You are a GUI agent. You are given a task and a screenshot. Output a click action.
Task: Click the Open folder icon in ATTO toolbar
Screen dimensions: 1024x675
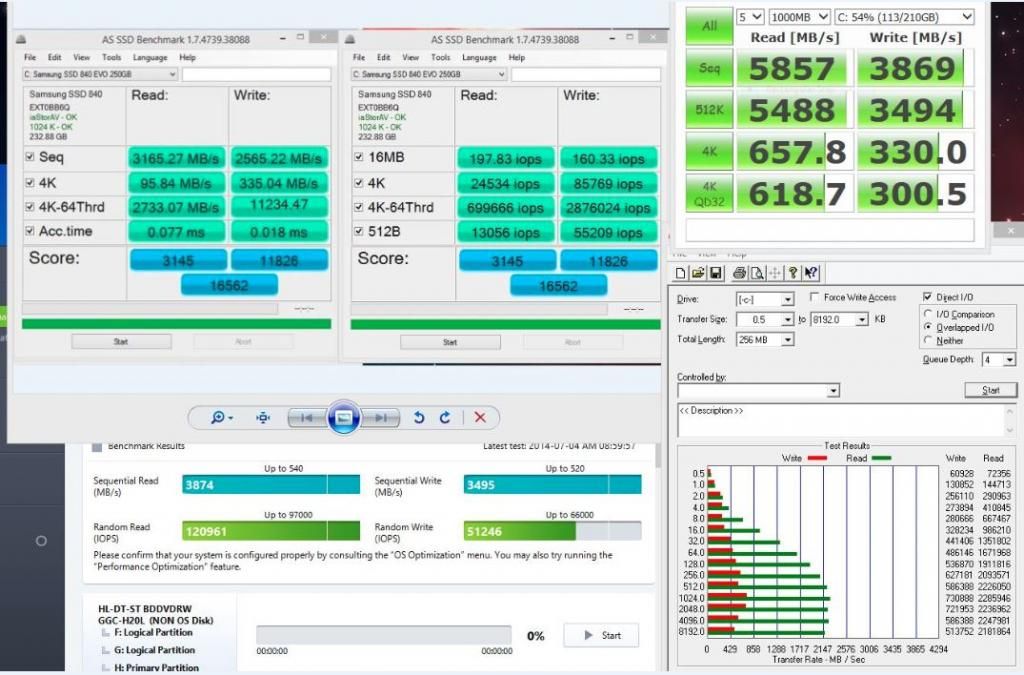(697, 273)
